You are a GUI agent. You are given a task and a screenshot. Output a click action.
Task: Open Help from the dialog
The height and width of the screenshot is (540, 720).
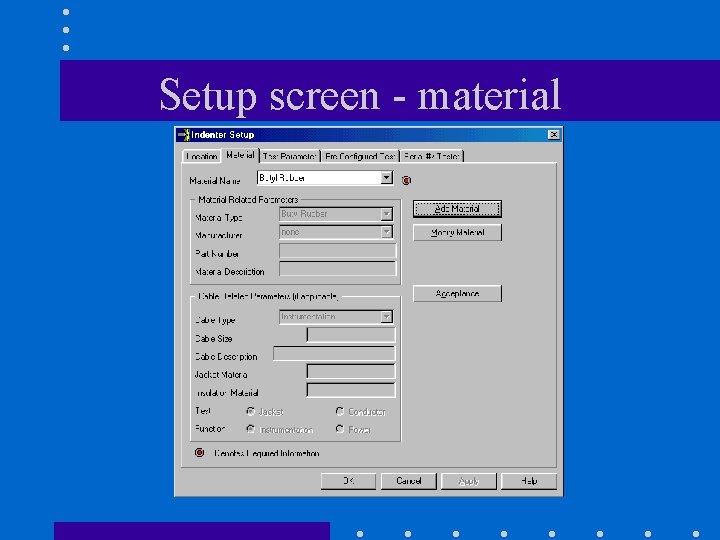coord(529,481)
